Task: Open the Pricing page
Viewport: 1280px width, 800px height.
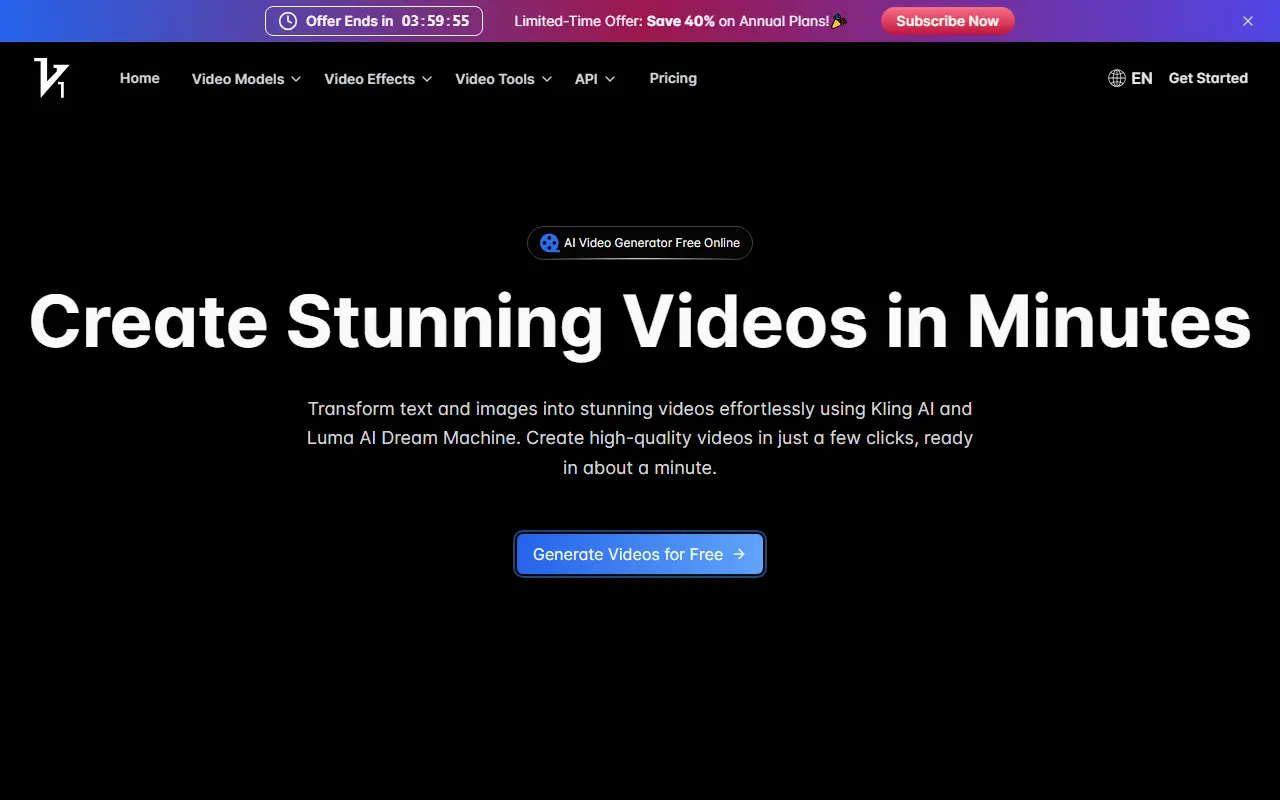Action: (x=673, y=78)
